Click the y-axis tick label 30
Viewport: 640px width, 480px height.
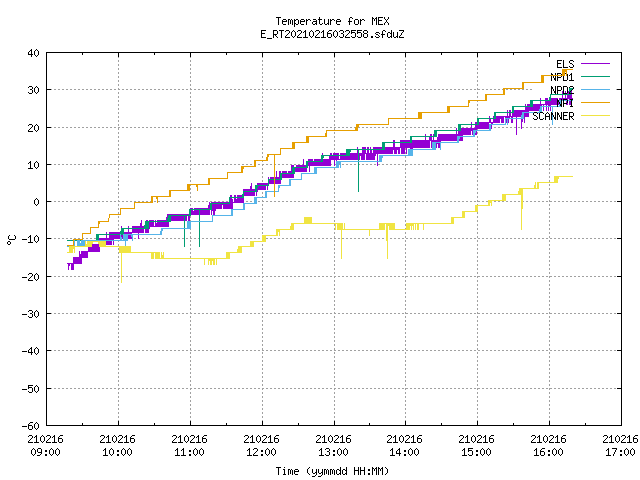tap(33, 90)
